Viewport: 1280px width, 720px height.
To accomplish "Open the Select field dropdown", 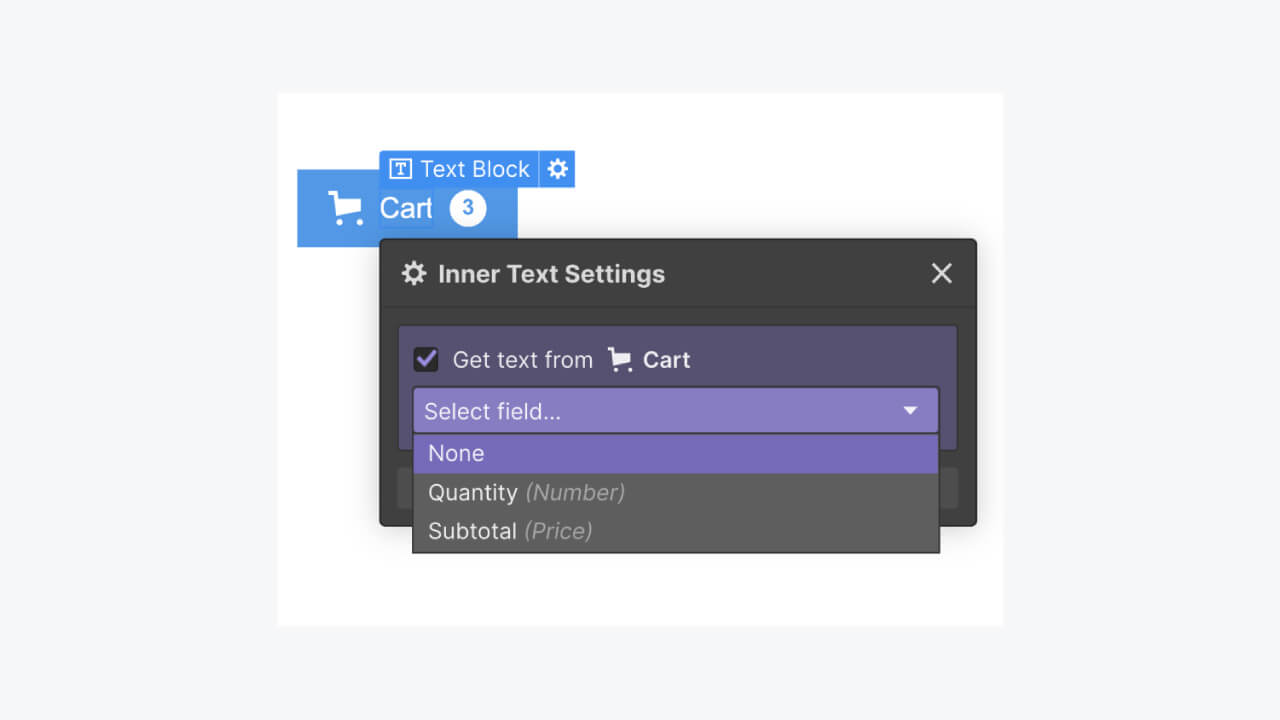I will [x=660, y=411].
